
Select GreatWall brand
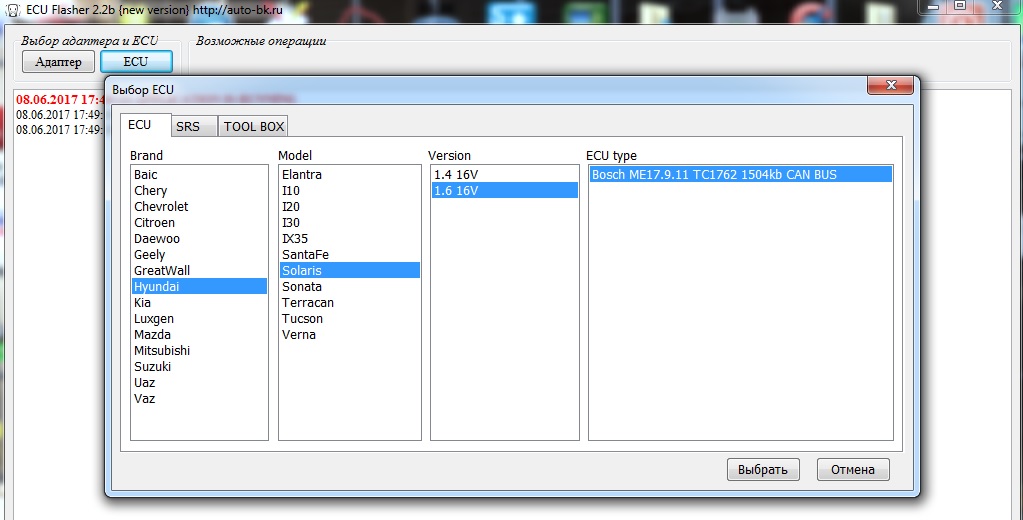(x=199, y=270)
